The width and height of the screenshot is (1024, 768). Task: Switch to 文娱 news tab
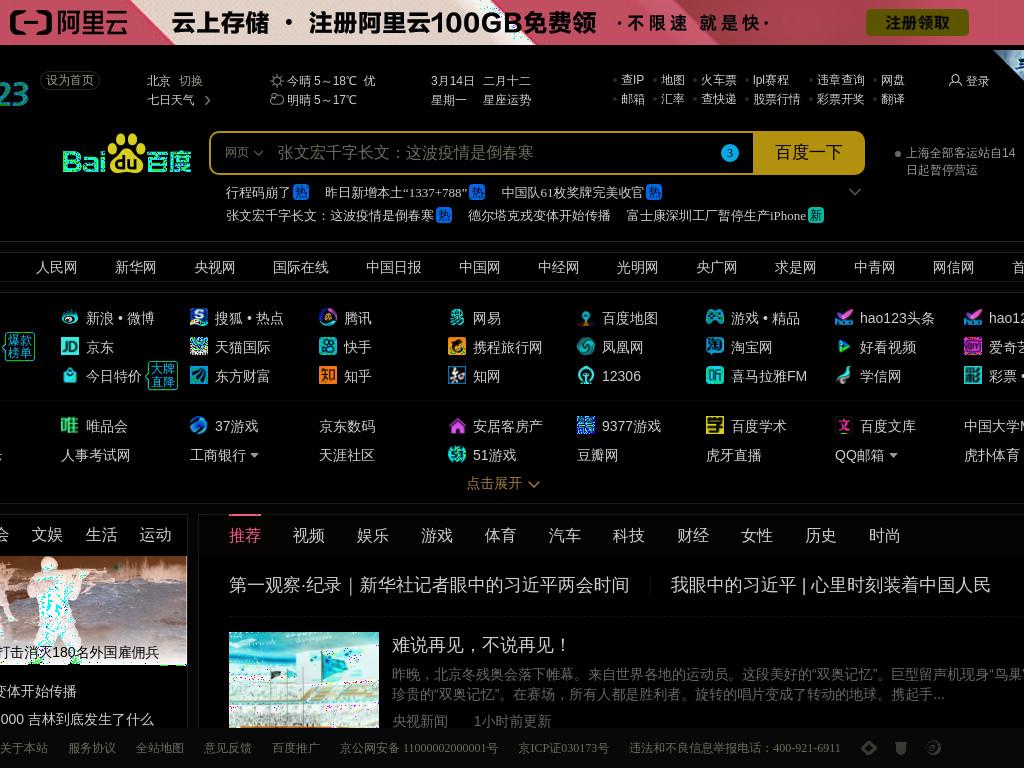tap(47, 535)
